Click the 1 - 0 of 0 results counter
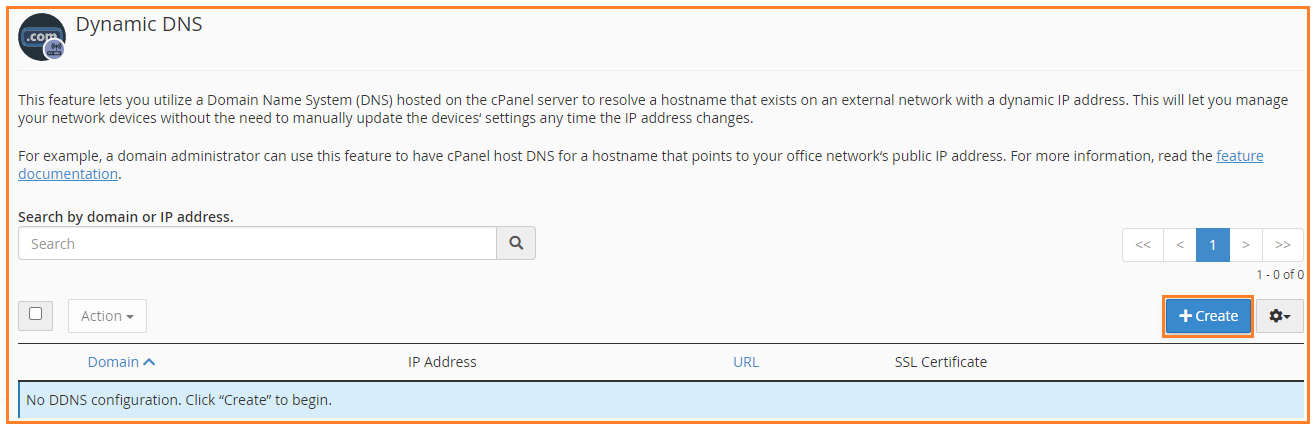Image resolution: width=1316 pixels, height=430 pixels. pos(1280,274)
